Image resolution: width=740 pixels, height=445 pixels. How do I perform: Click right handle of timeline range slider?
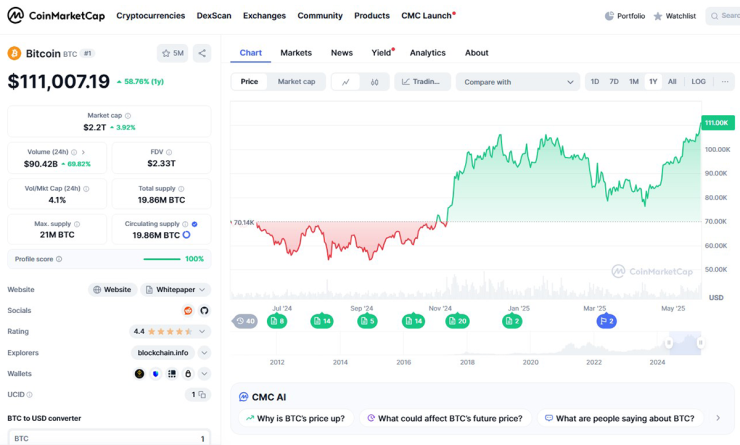point(701,343)
